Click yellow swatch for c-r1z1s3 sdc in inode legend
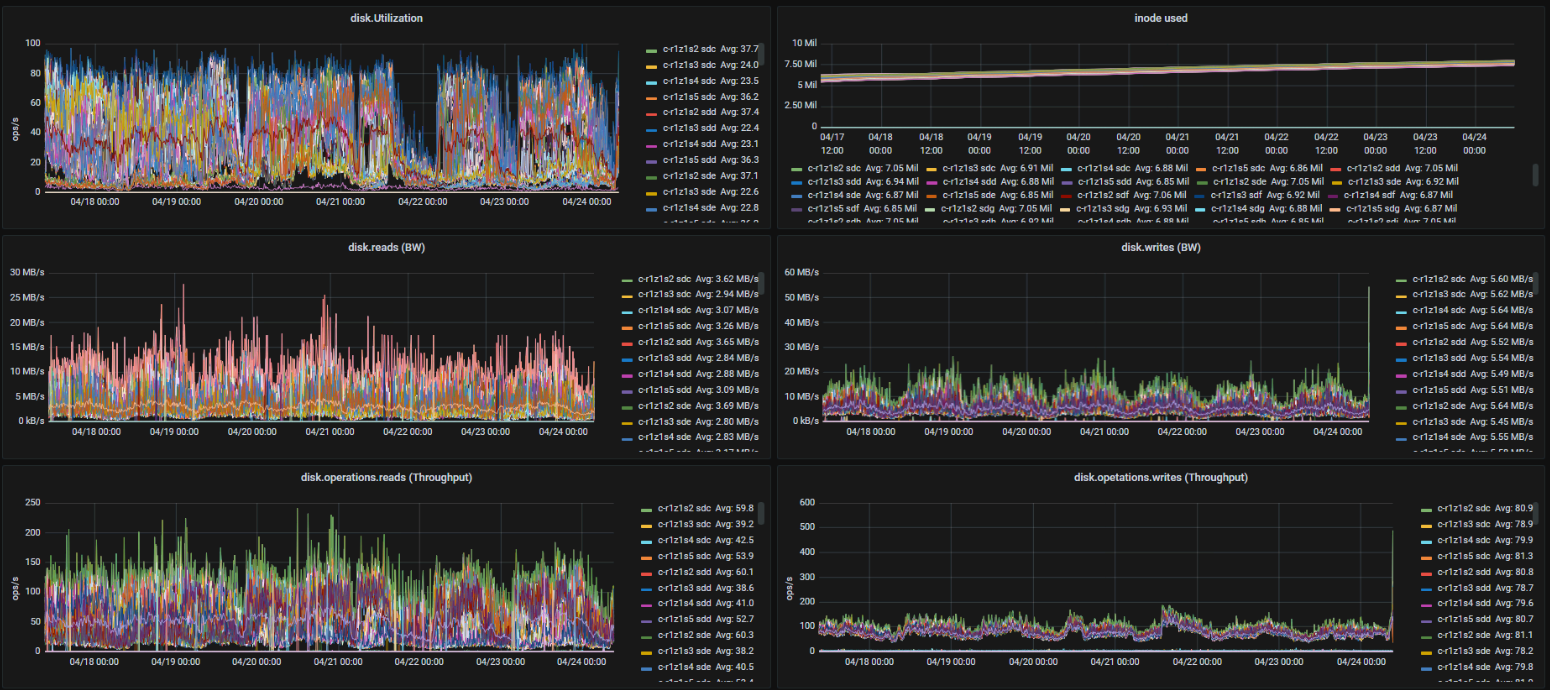The height and width of the screenshot is (690, 1550). pyautogui.click(x=931, y=169)
